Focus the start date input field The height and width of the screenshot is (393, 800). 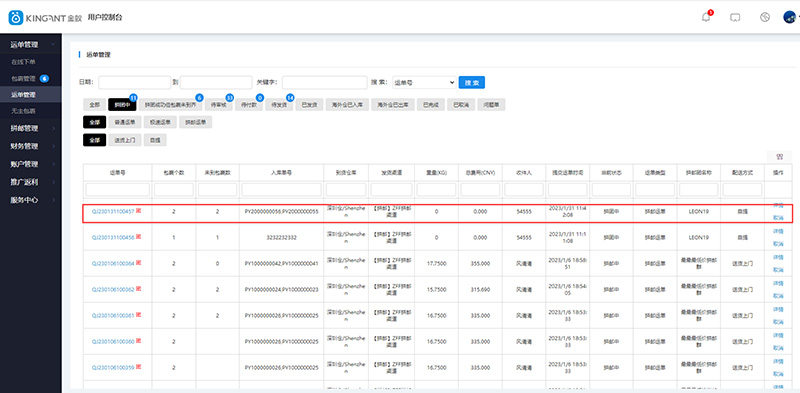click(x=134, y=82)
